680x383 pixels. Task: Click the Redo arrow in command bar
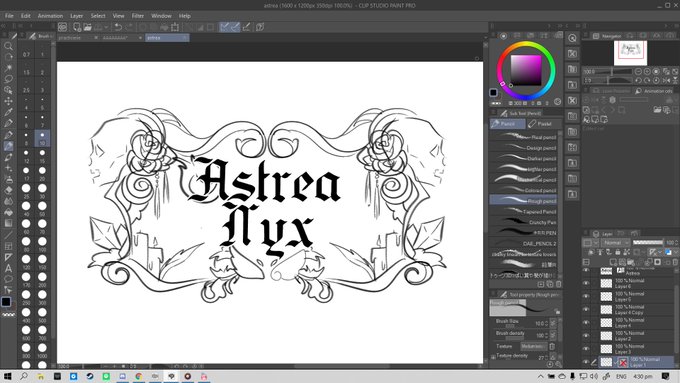coord(129,27)
